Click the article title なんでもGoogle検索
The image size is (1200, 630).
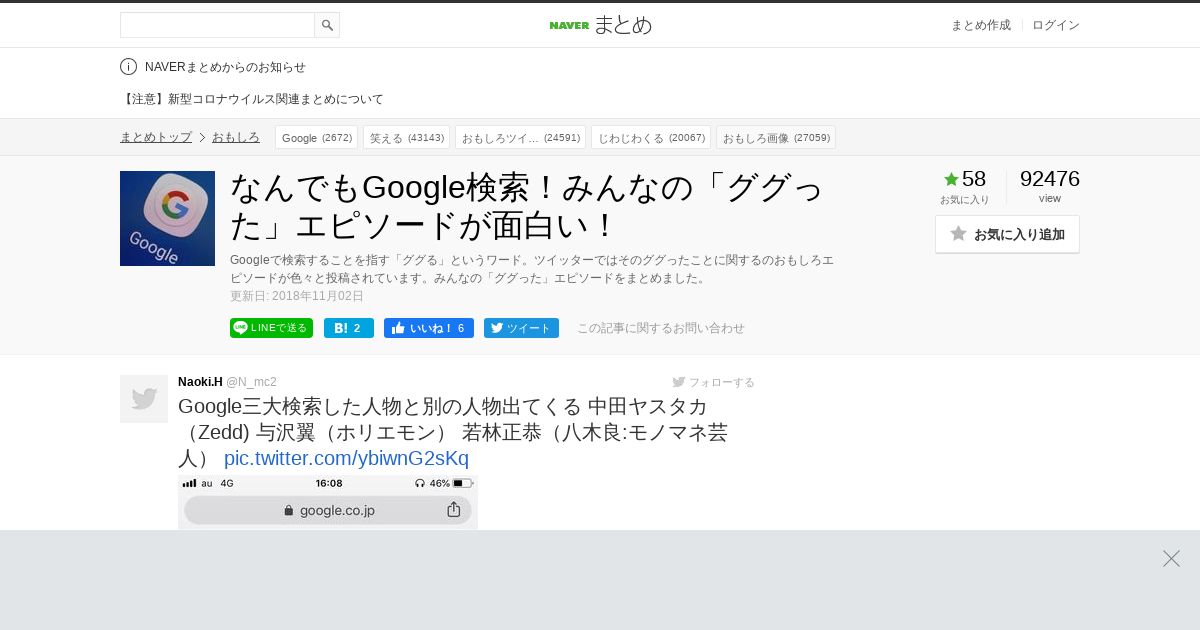[527, 206]
